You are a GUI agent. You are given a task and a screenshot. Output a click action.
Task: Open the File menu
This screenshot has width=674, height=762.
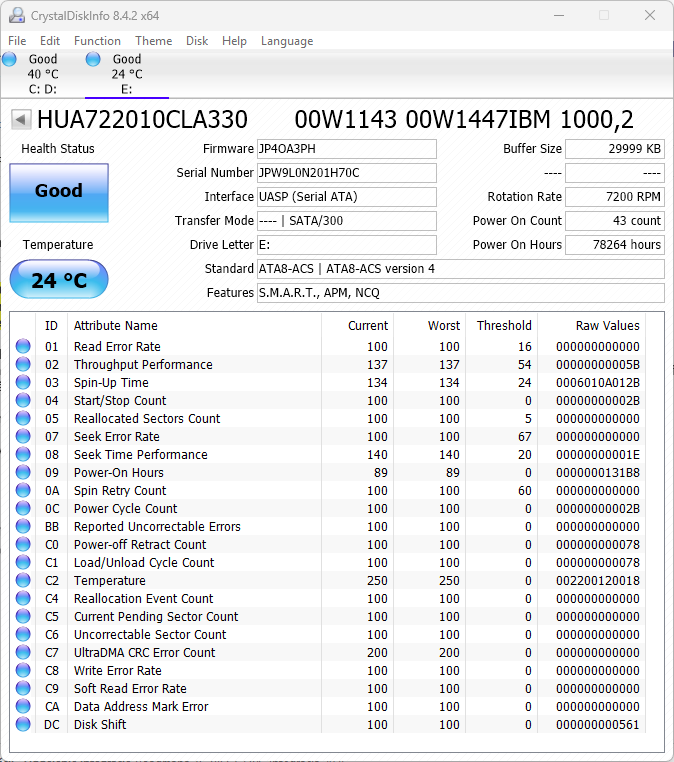click(x=17, y=41)
